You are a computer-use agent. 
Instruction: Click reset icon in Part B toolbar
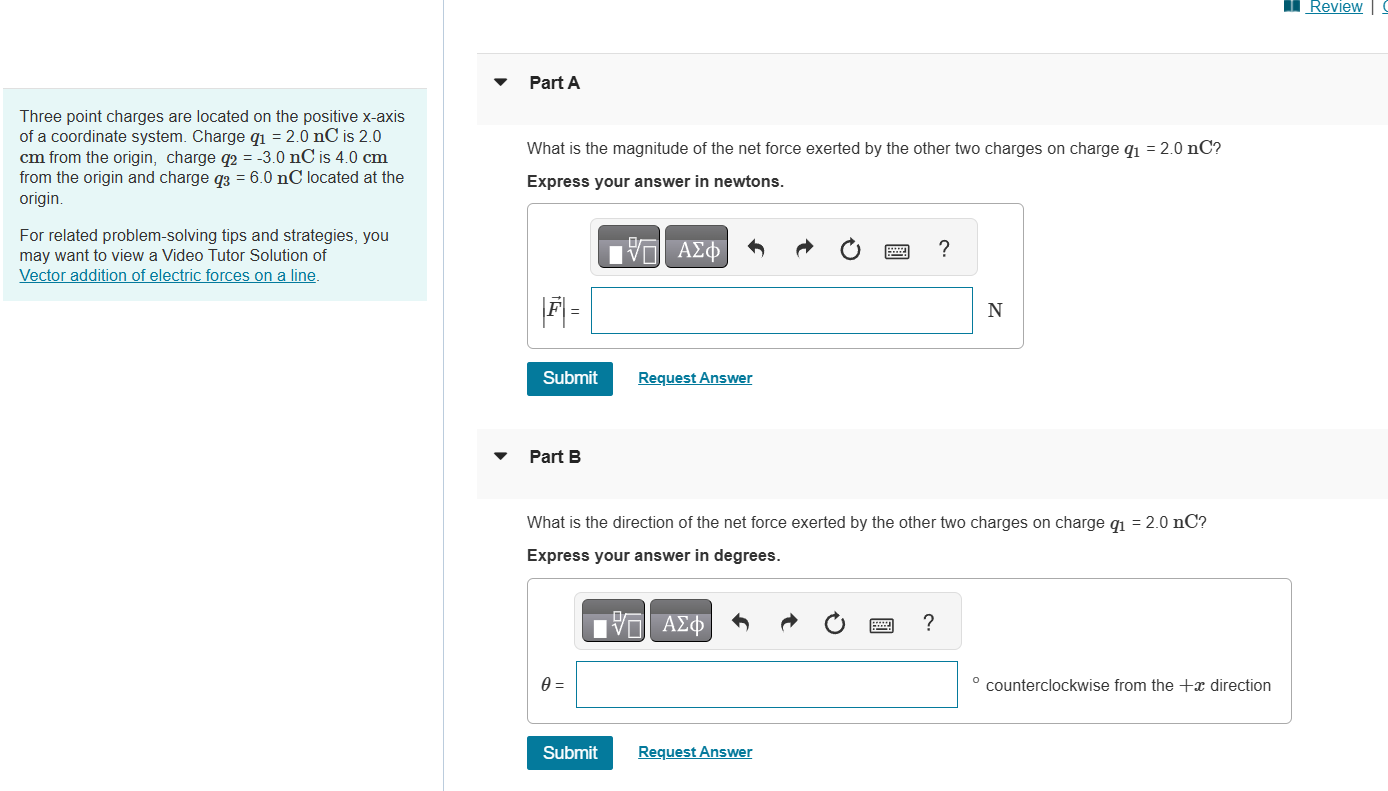(835, 624)
